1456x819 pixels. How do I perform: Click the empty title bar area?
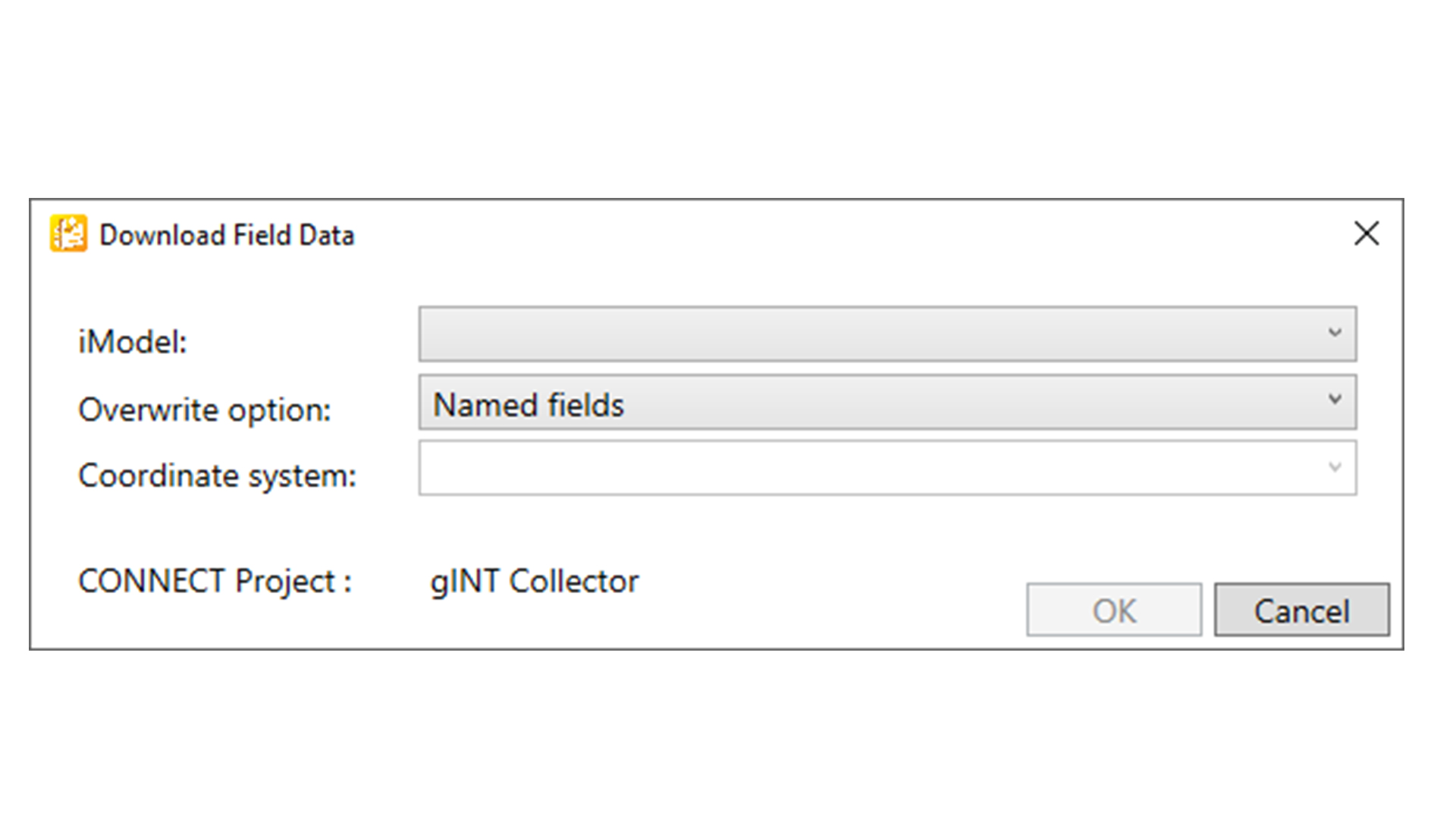click(x=834, y=234)
